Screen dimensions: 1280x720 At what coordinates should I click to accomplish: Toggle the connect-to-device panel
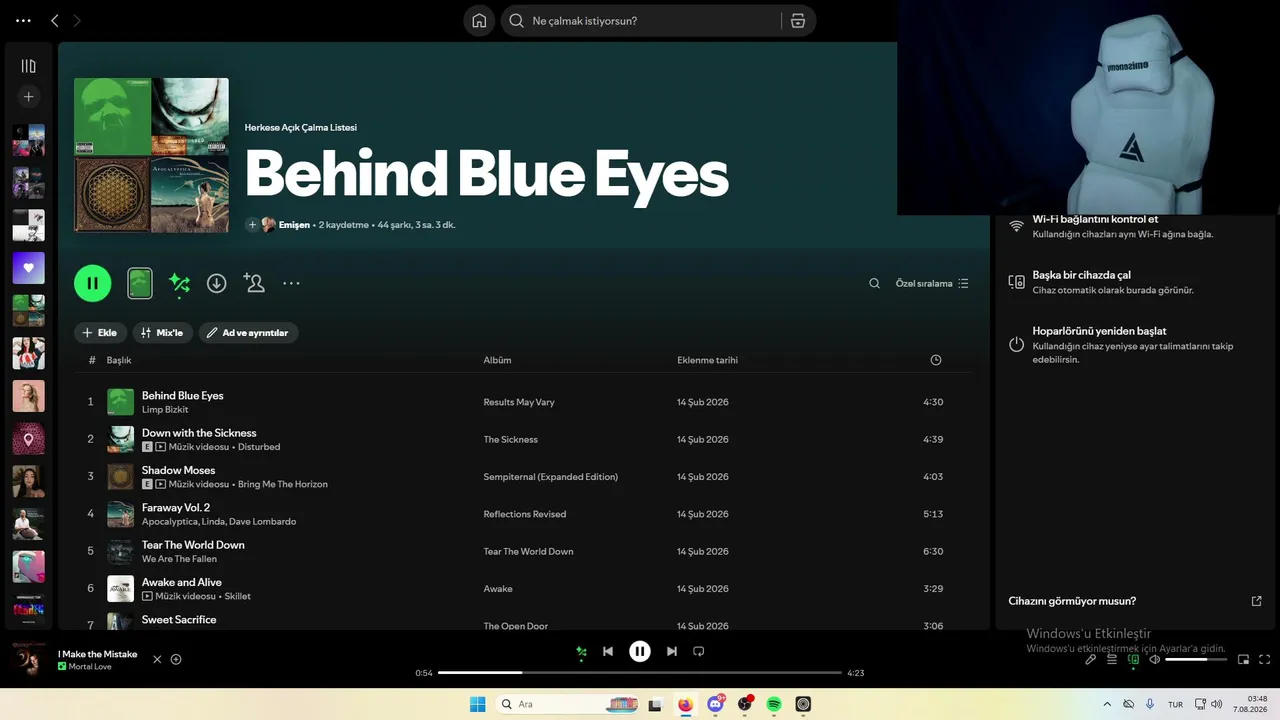coord(1134,660)
